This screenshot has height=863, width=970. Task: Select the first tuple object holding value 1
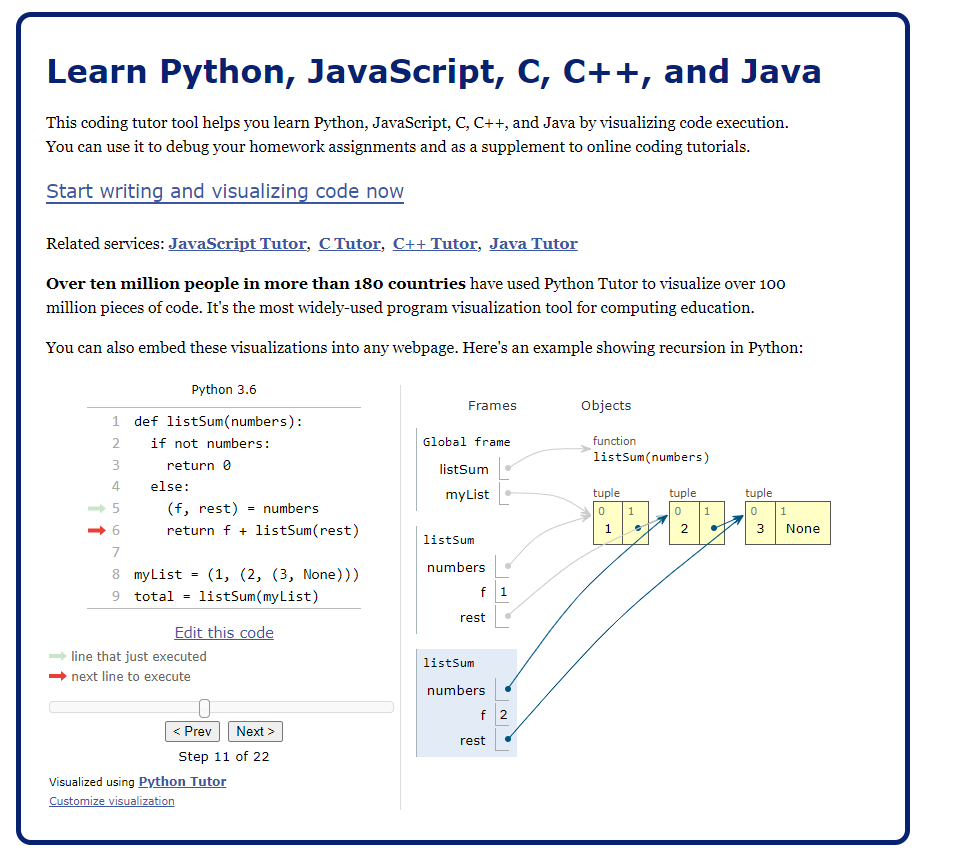(x=620, y=523)
